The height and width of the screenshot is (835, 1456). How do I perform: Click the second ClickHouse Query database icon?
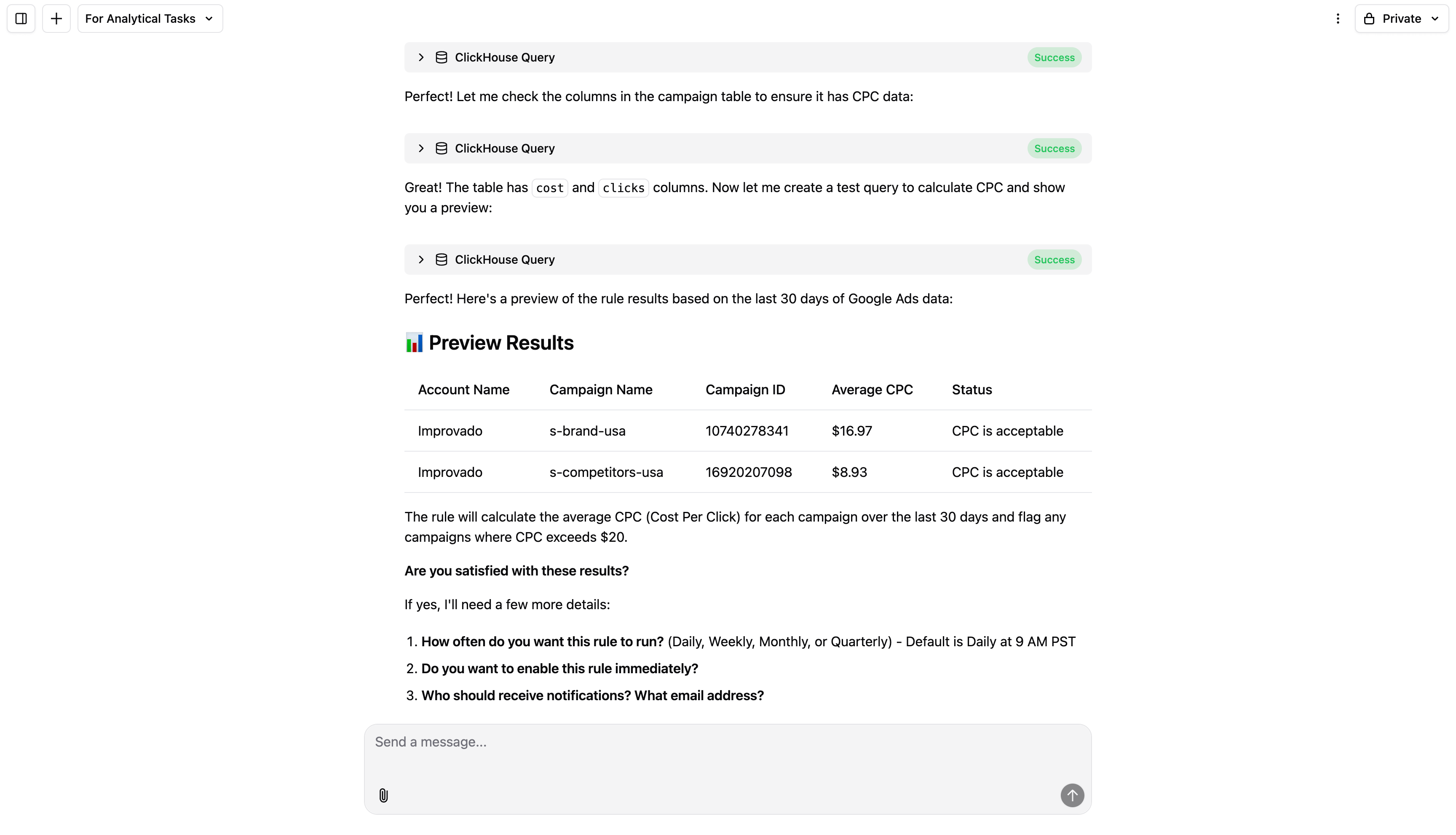(441, 149)
